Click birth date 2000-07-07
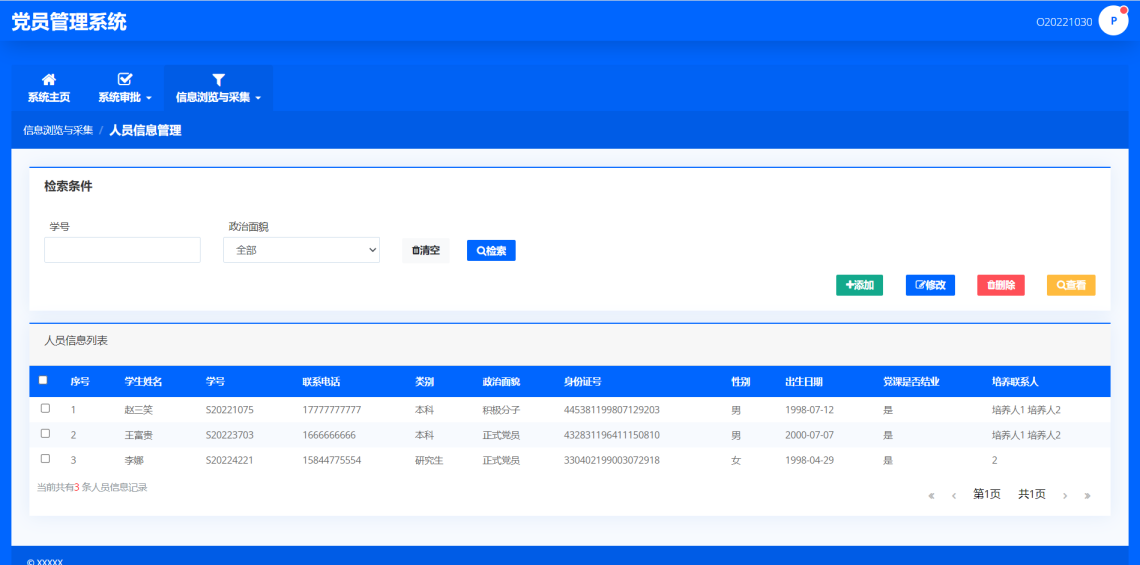Image resolution: width=1140 pixels, height=565 pixels. (809, 436)
